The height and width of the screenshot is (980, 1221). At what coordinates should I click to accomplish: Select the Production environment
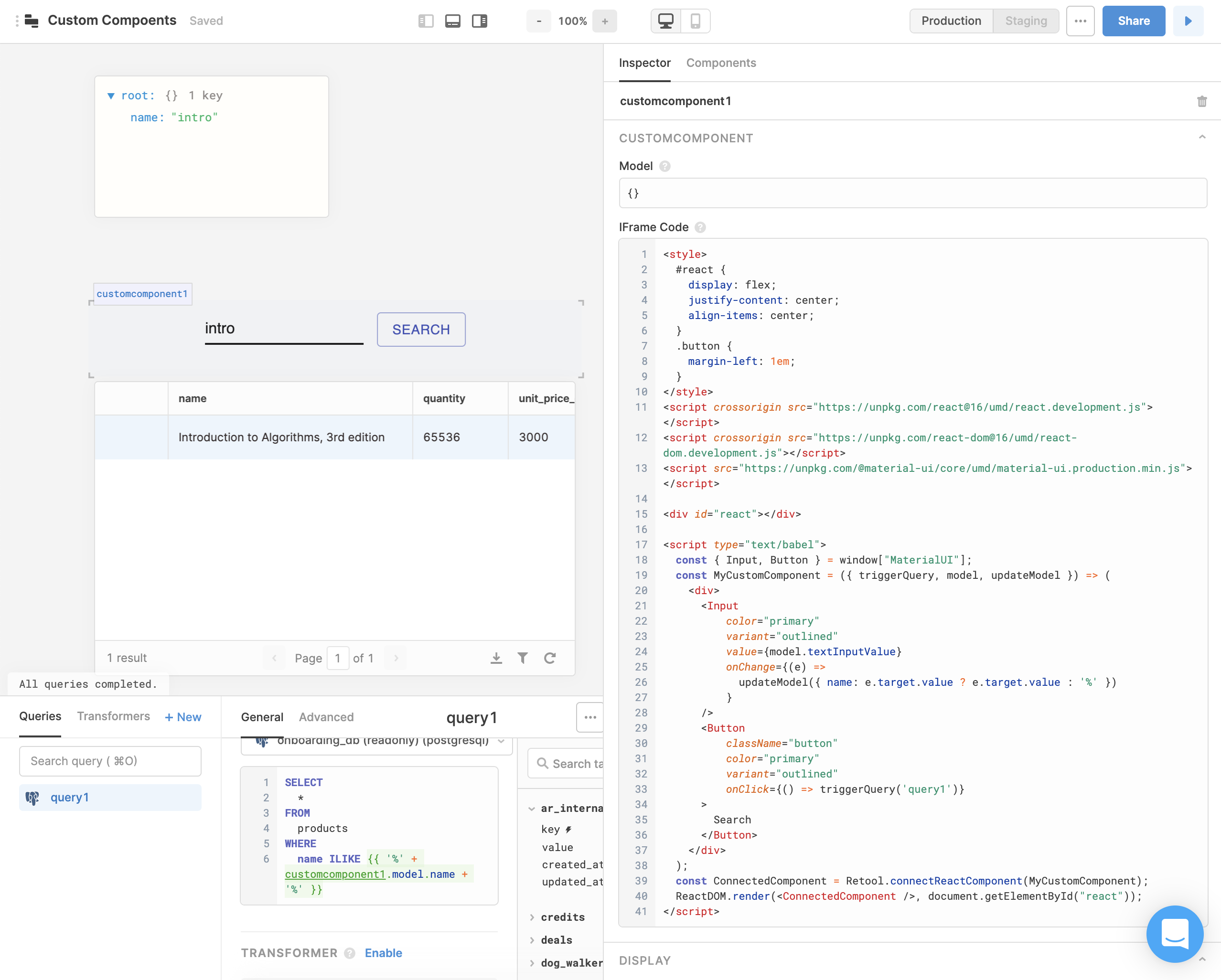pyautogui.click(x=952, y=21)
